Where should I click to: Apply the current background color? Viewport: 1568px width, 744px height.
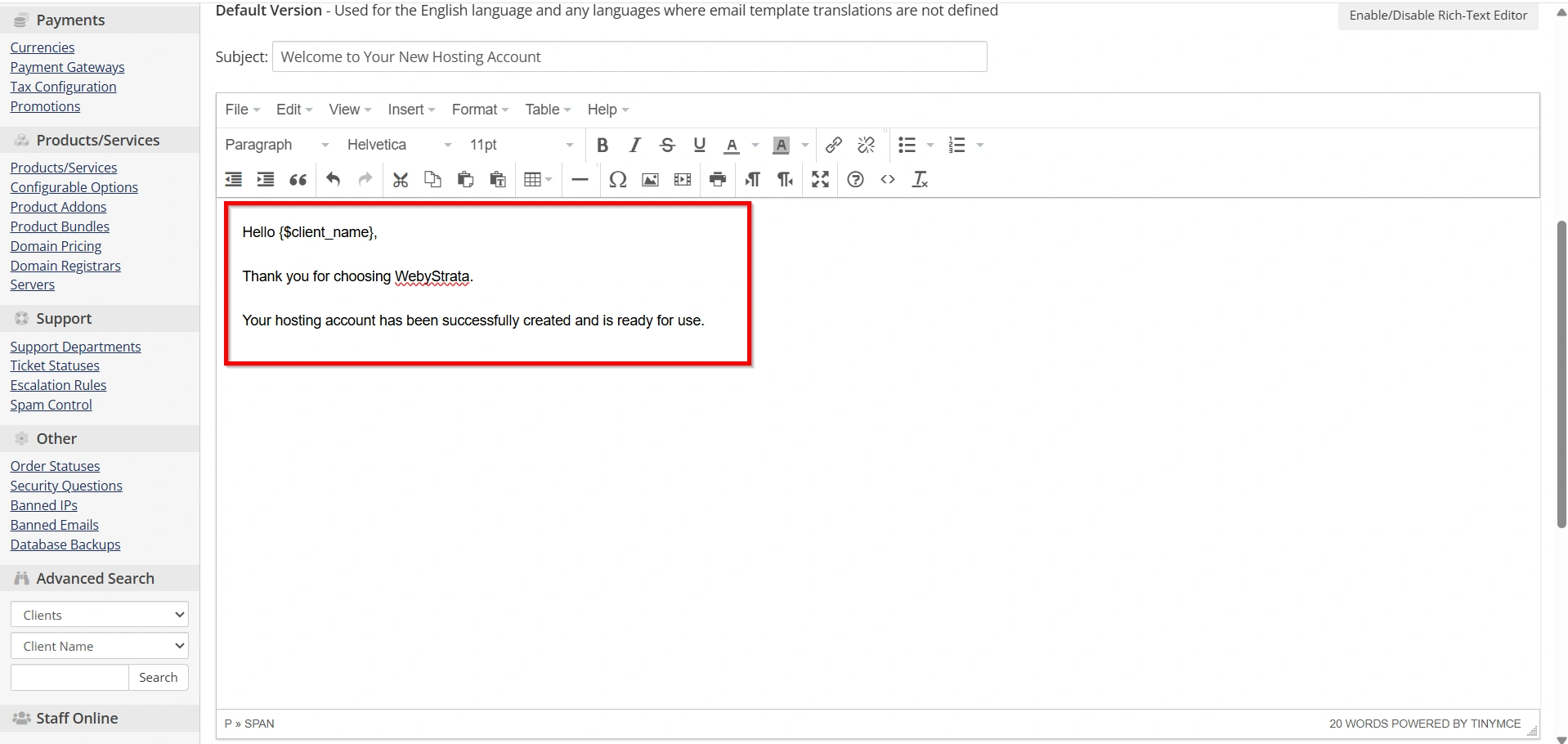(x=782, y=146)
